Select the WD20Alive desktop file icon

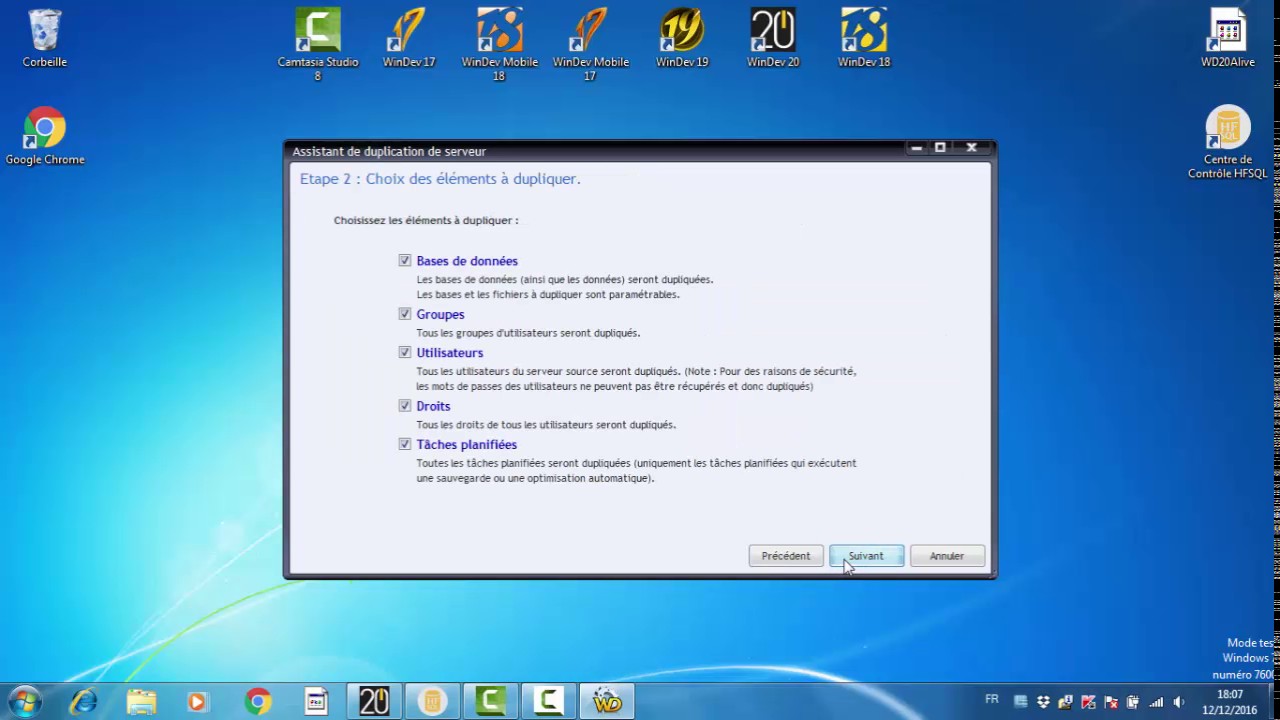click(1228, 38)
